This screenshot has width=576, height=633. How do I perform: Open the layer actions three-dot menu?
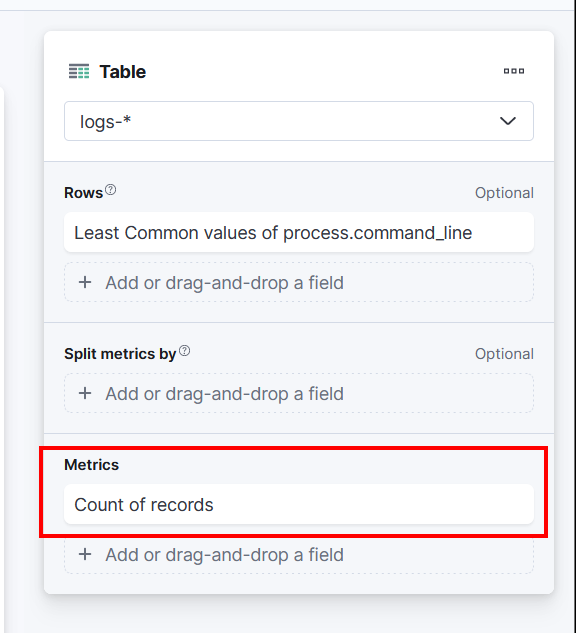pyautogui.click(x=514, y=71)
